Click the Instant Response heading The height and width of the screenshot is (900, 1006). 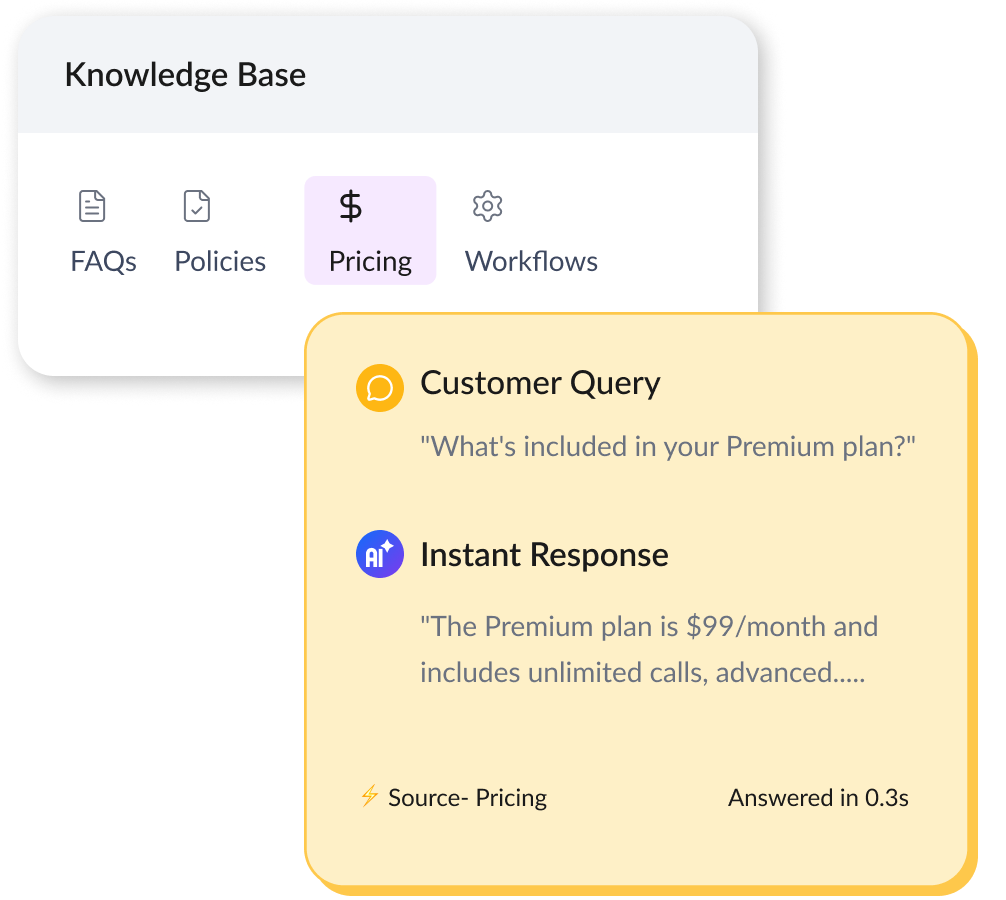tap(544, 555)
